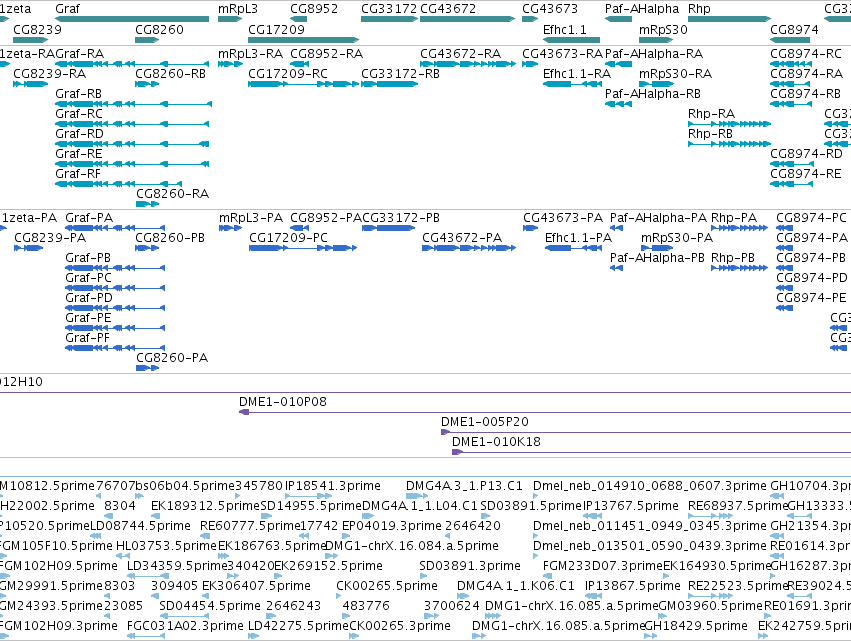
Task: Click the CG8239-PA protein label
Action: tap(50, 238)
